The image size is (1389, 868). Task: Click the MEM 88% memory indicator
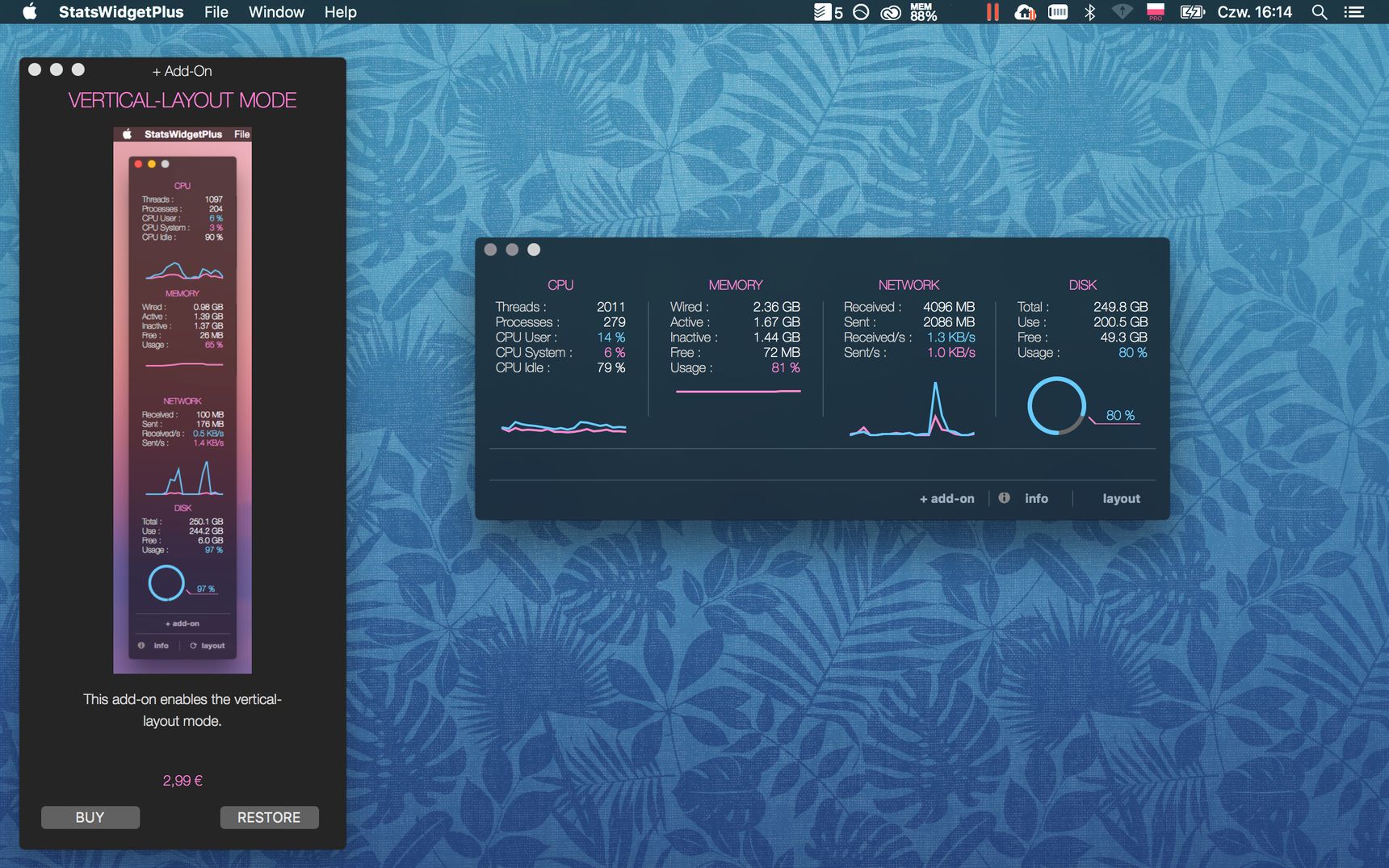click(x=923, y=11)
